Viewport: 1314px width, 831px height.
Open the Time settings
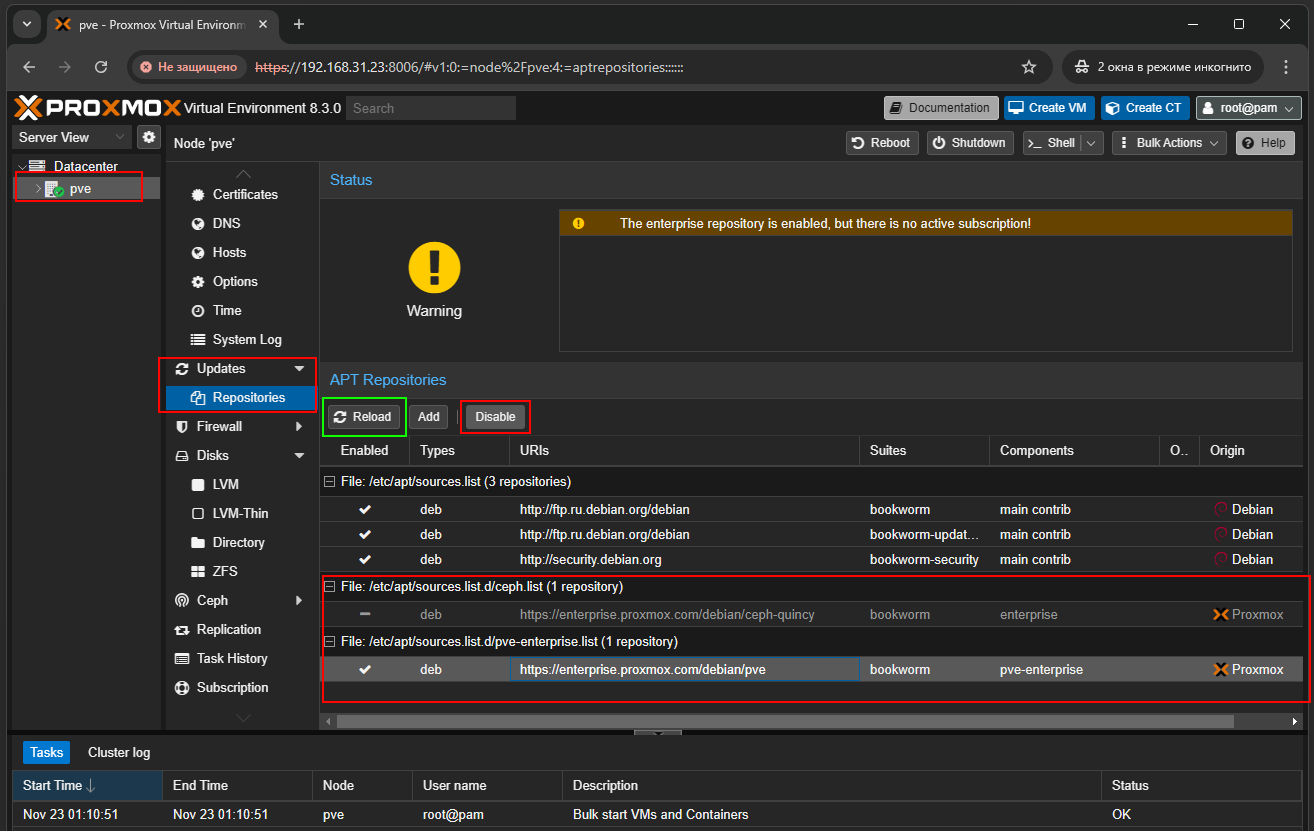tap(227, 310)
